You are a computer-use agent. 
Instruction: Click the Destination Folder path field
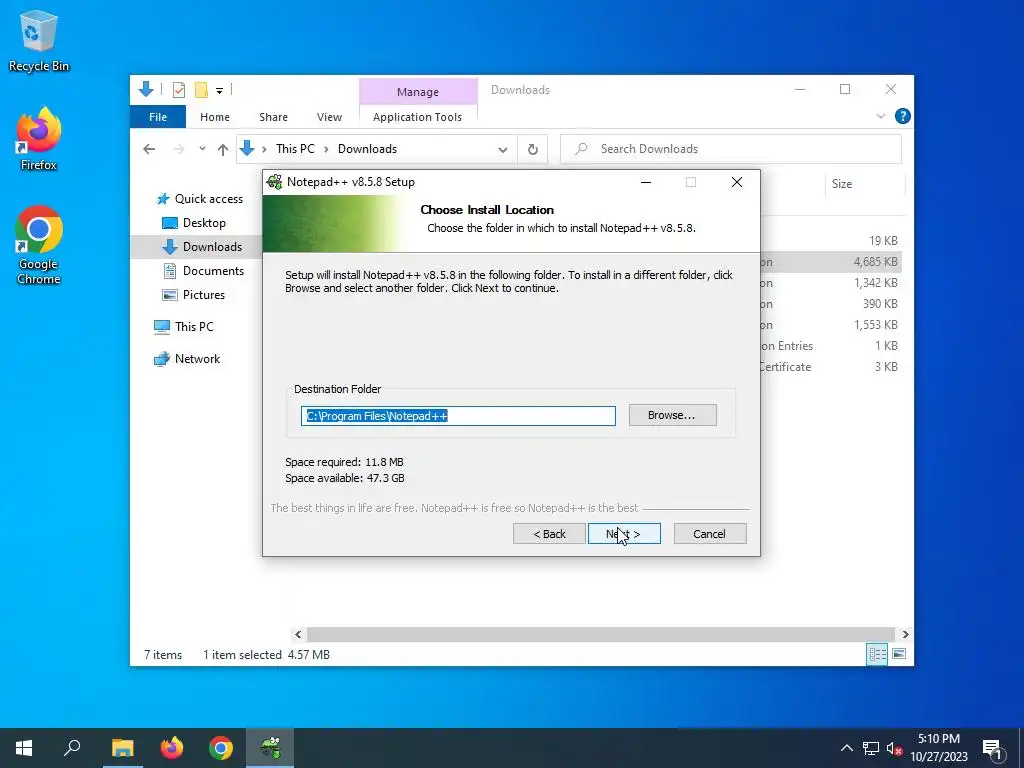click(458, 416)
